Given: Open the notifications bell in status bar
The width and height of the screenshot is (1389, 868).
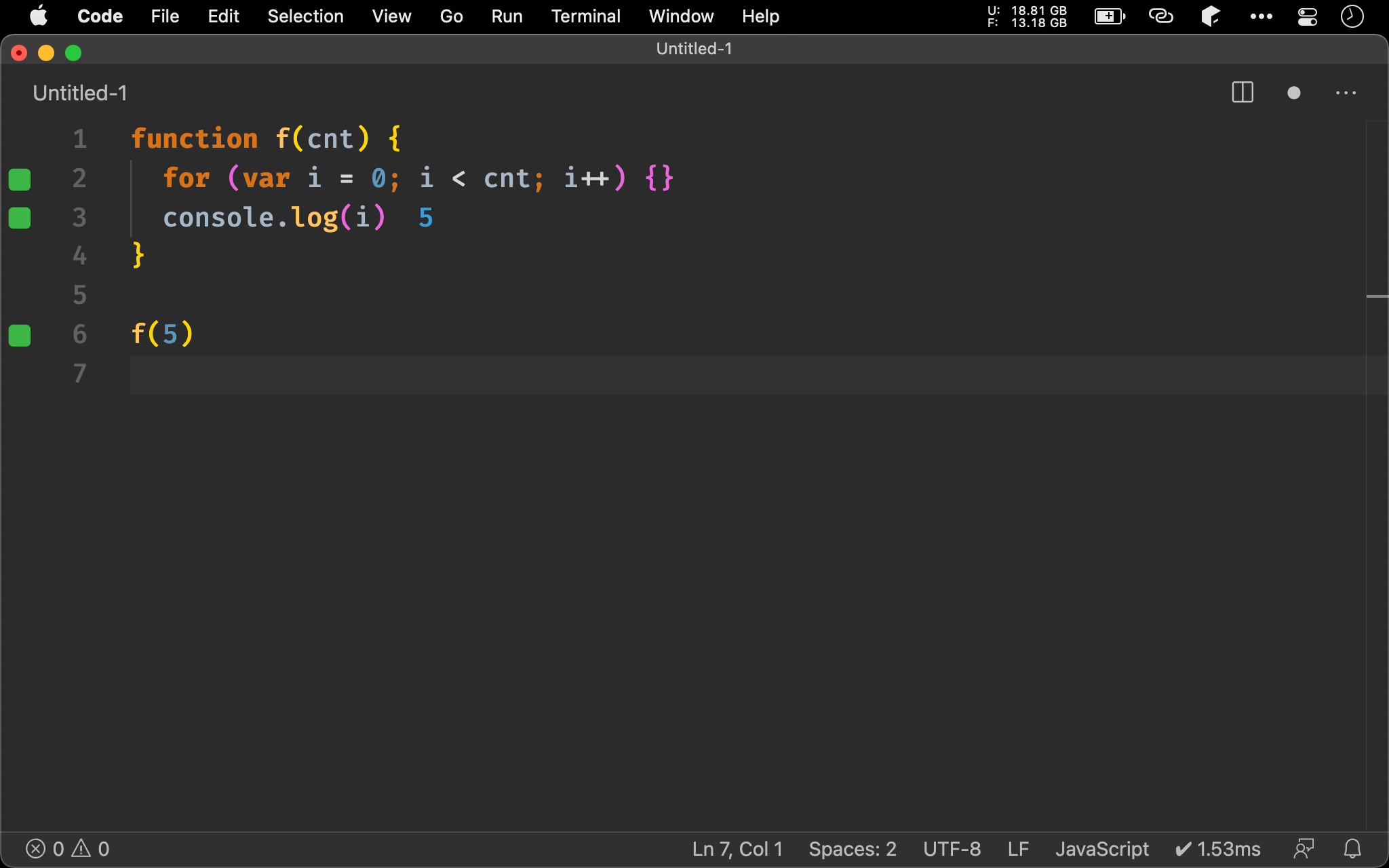Looking at the screenshot, I should pos(1352,848).
